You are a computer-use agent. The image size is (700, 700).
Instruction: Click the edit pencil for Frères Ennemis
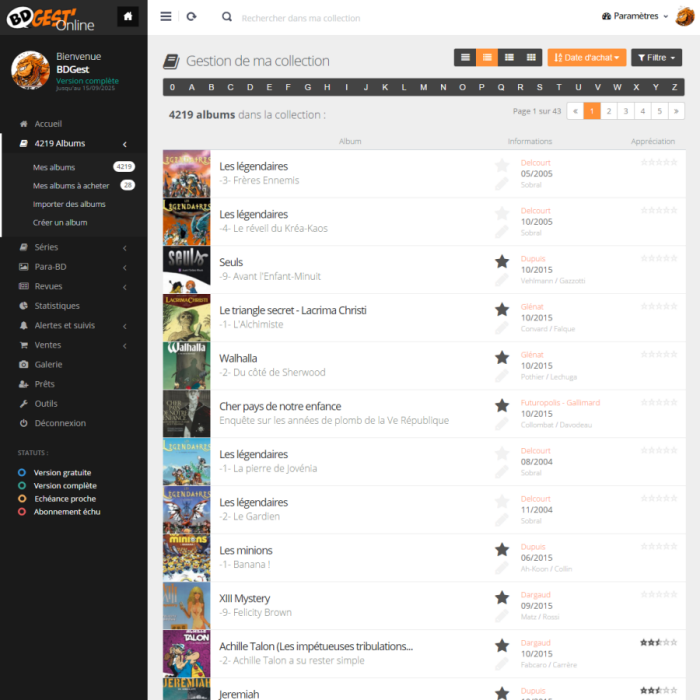501,184
